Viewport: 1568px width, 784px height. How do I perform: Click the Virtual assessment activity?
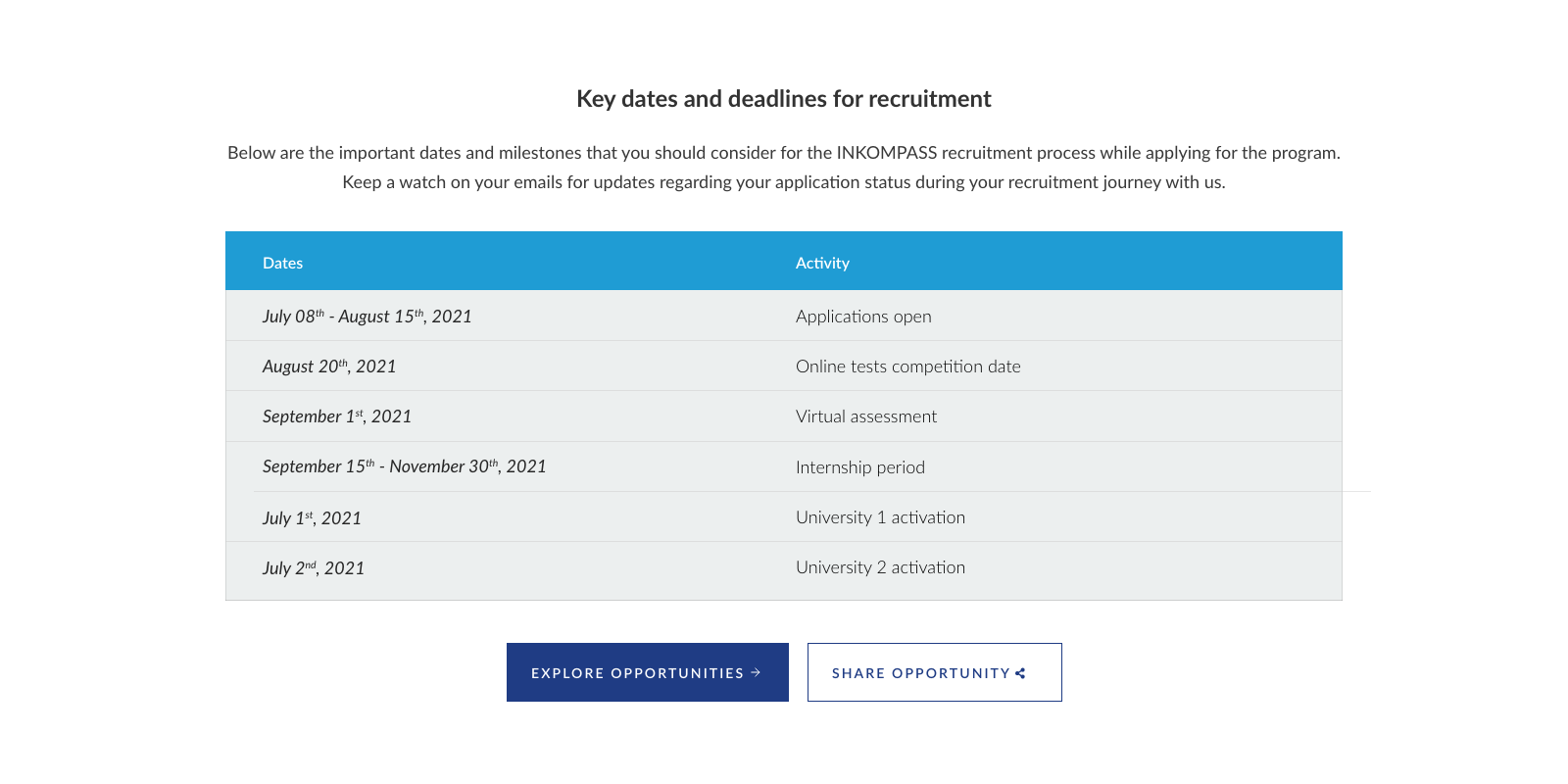pyautogui.click(x=865, y=416)
